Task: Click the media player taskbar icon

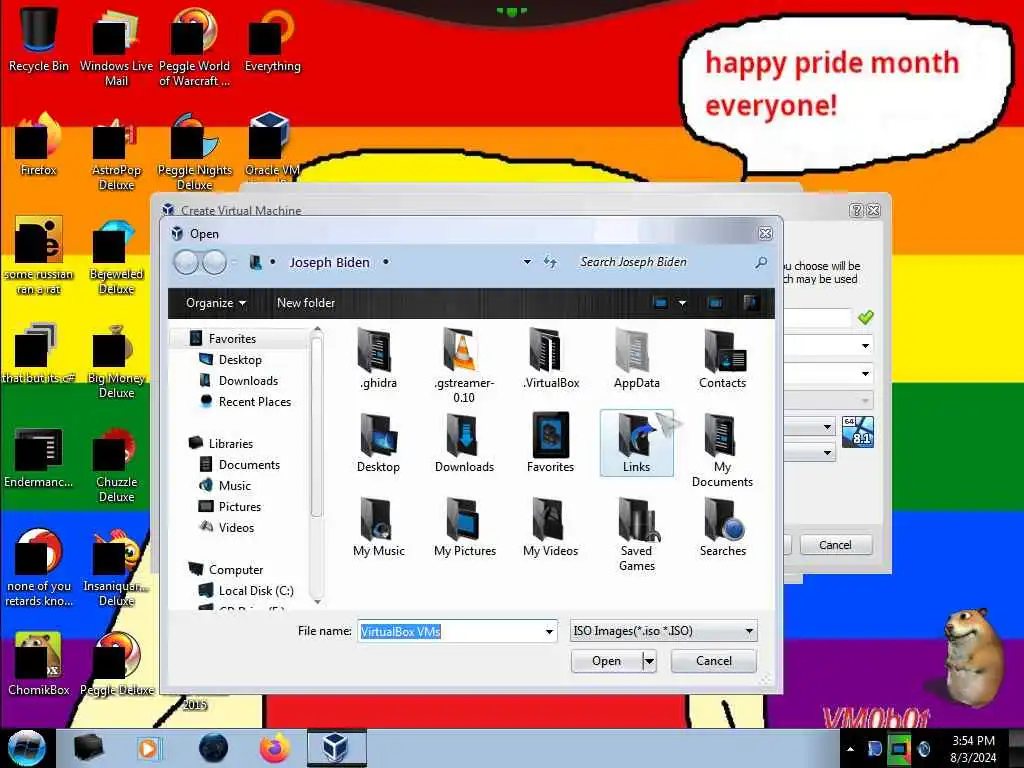Action: (x=148, y=748)
